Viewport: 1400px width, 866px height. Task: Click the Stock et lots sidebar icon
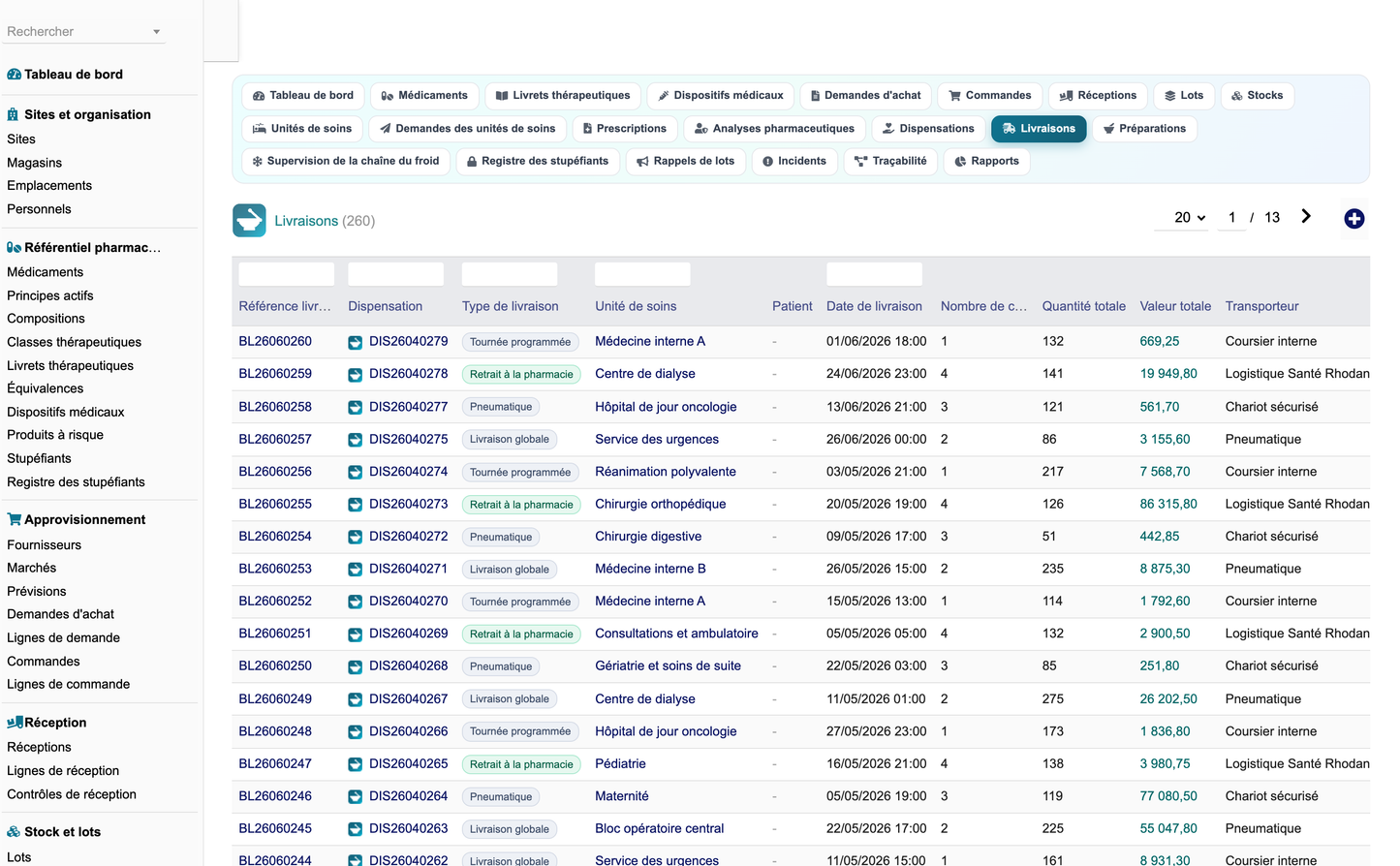(x=14, y=832)
